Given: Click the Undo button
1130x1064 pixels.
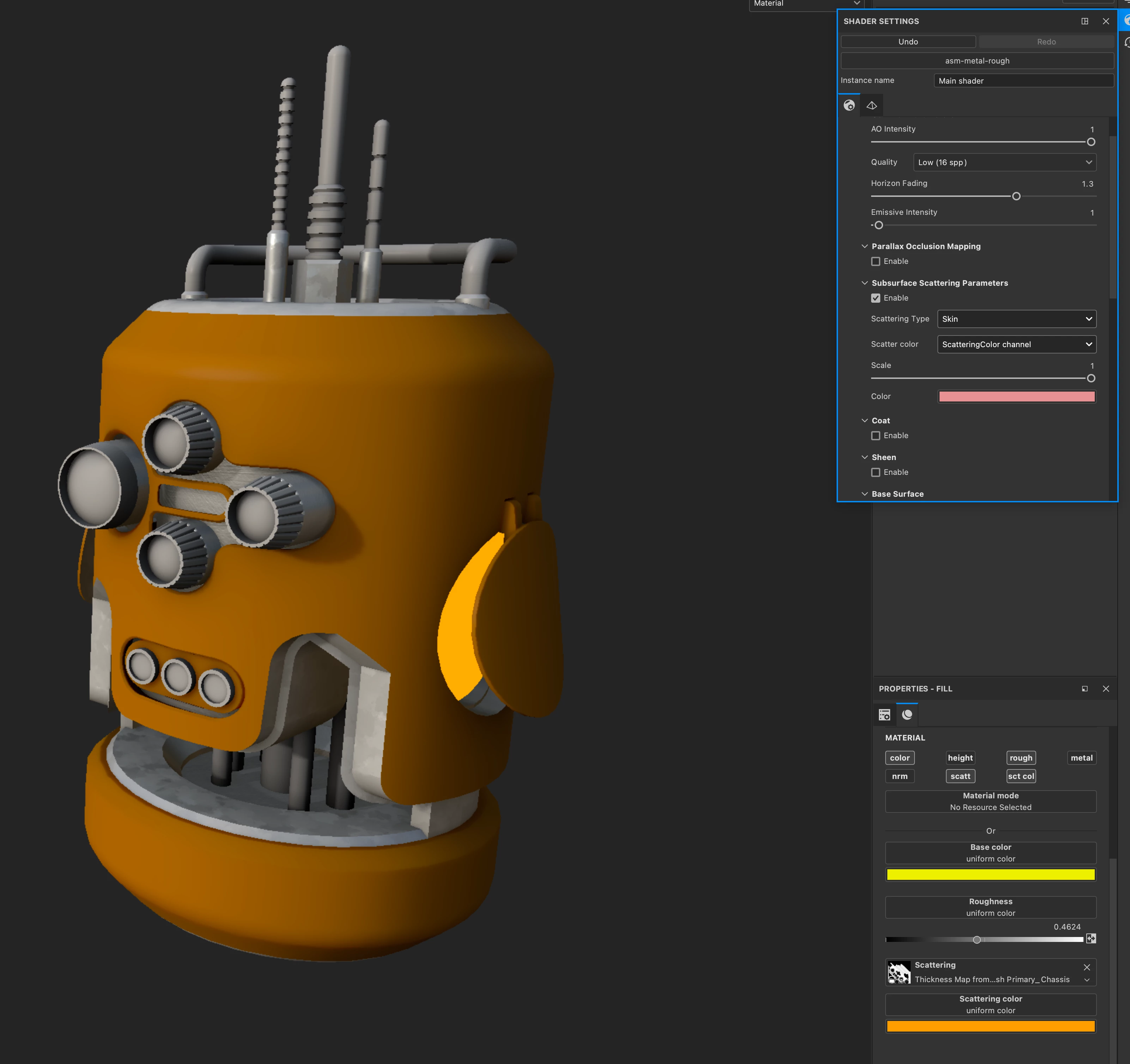Looking at the screenshot, I should pos(908,42).
